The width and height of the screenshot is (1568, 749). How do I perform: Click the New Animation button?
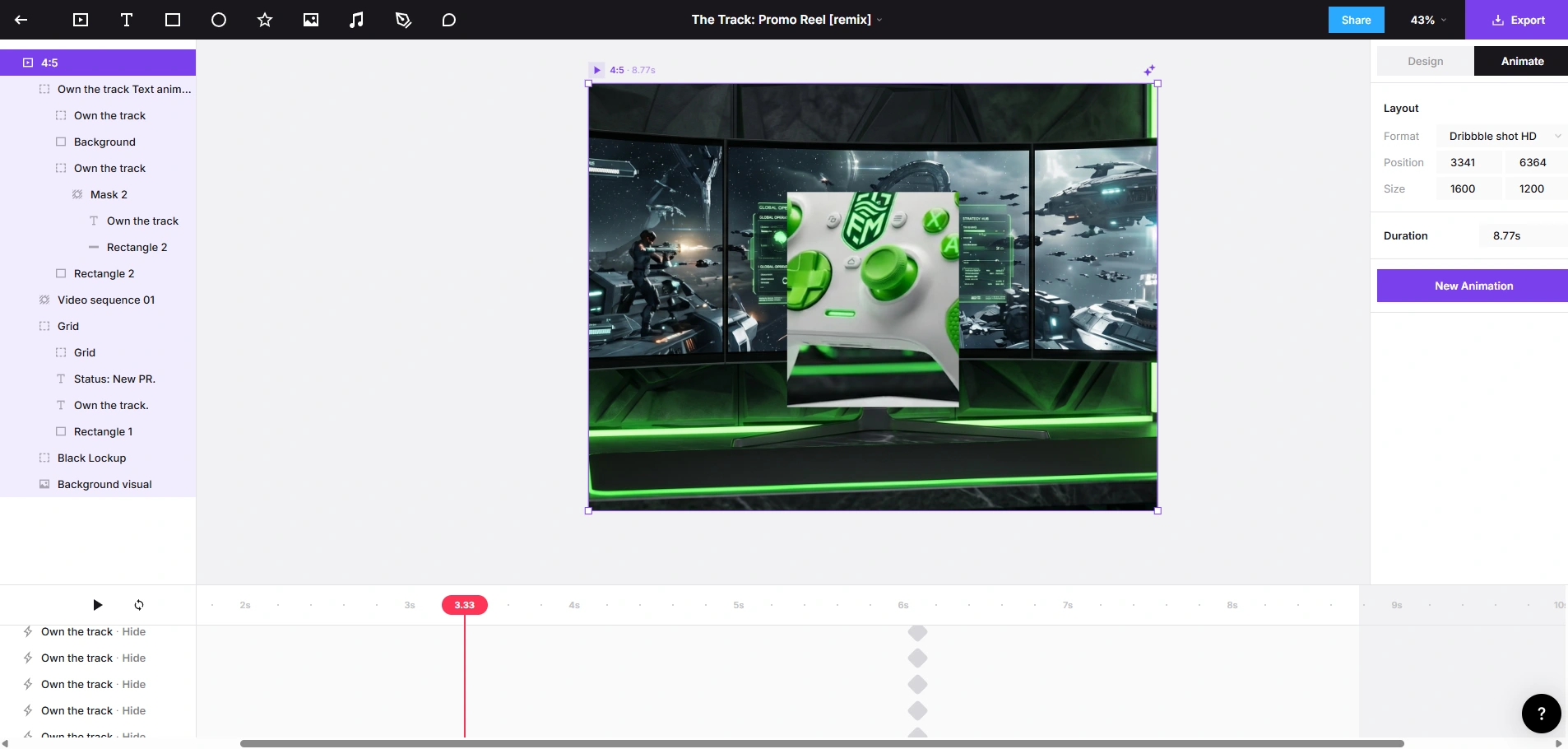(1473, 286)
